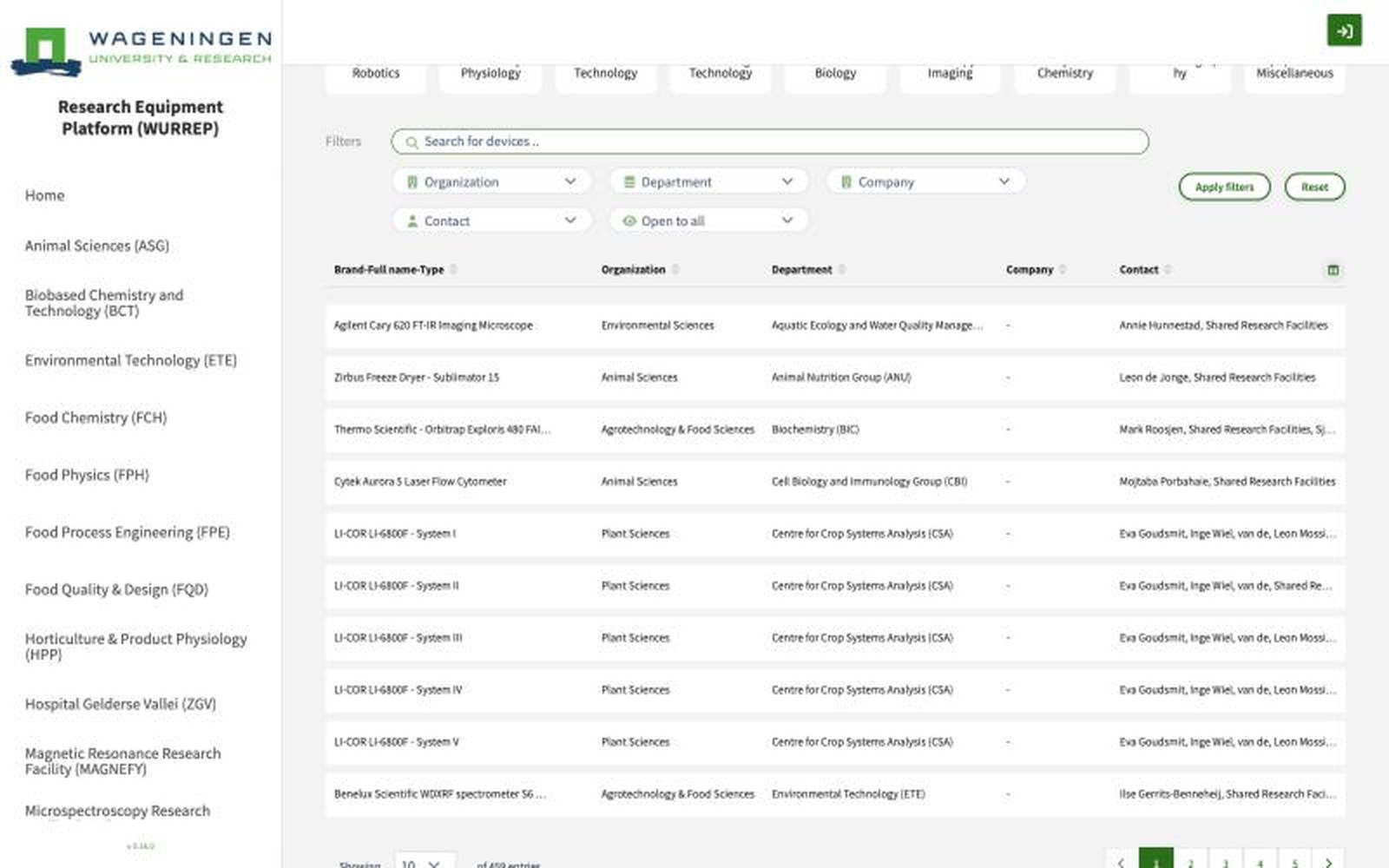Open Biobased Chemistry and Technology (BCT) link
This screenshot has width=1389, height=868.
104,303
